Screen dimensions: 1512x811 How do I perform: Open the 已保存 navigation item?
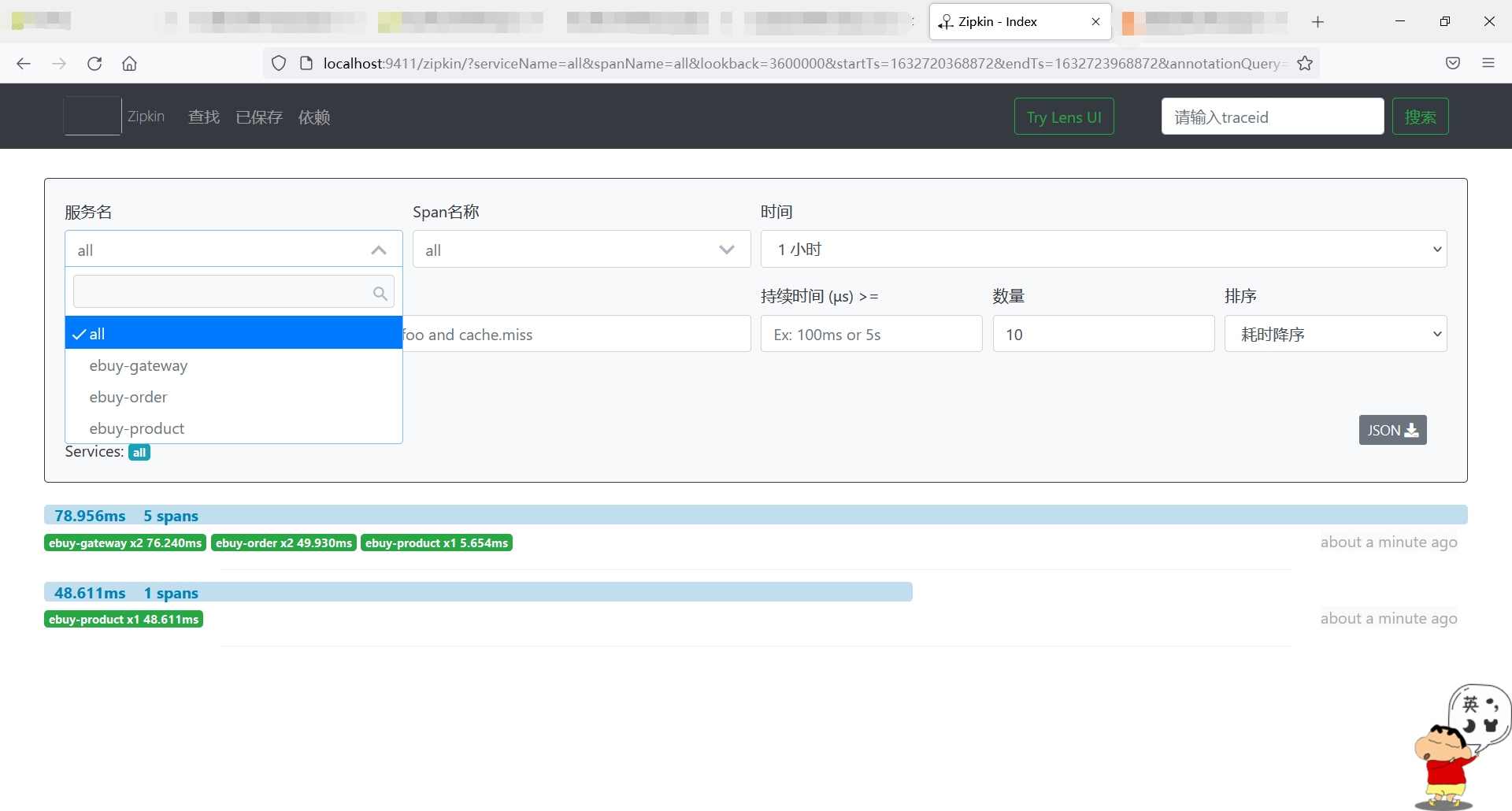259,117
